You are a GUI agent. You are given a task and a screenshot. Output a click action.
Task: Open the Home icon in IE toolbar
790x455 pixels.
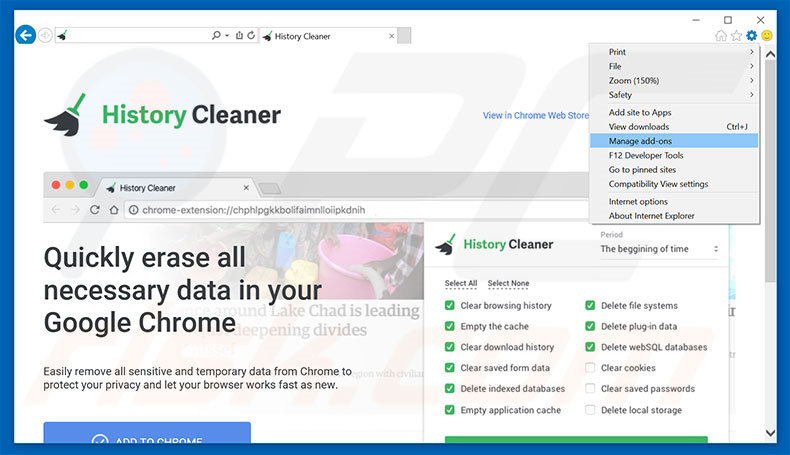pyautogui.click(x=721, y=35)
